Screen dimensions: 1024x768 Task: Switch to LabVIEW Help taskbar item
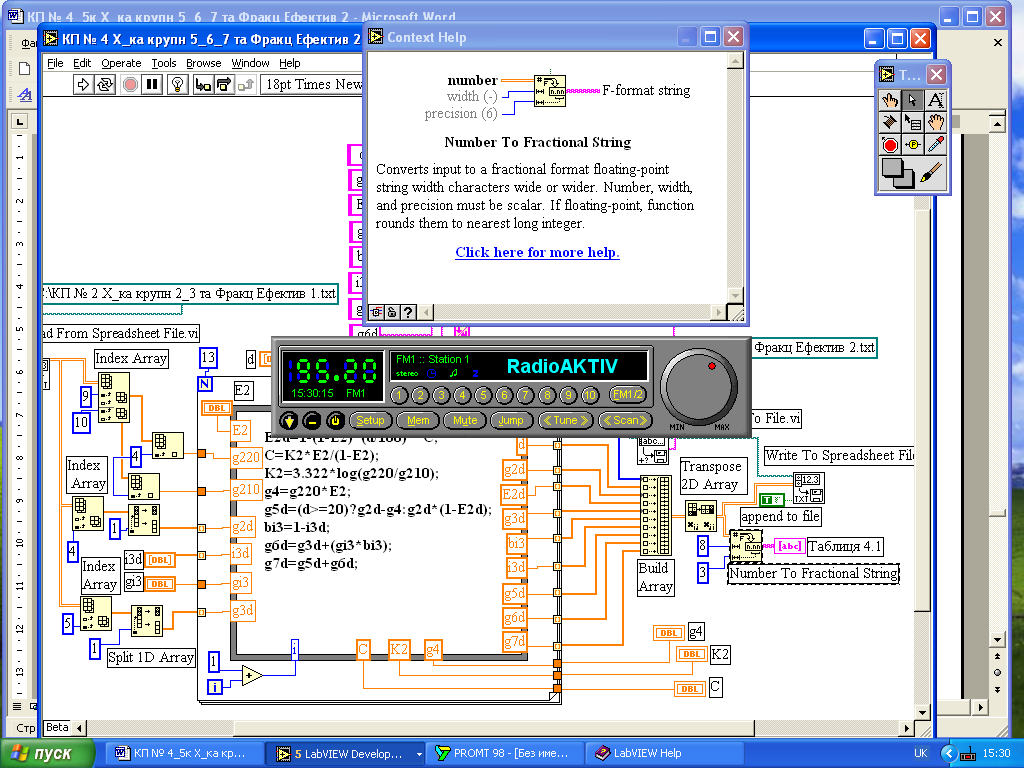(666, 754)
